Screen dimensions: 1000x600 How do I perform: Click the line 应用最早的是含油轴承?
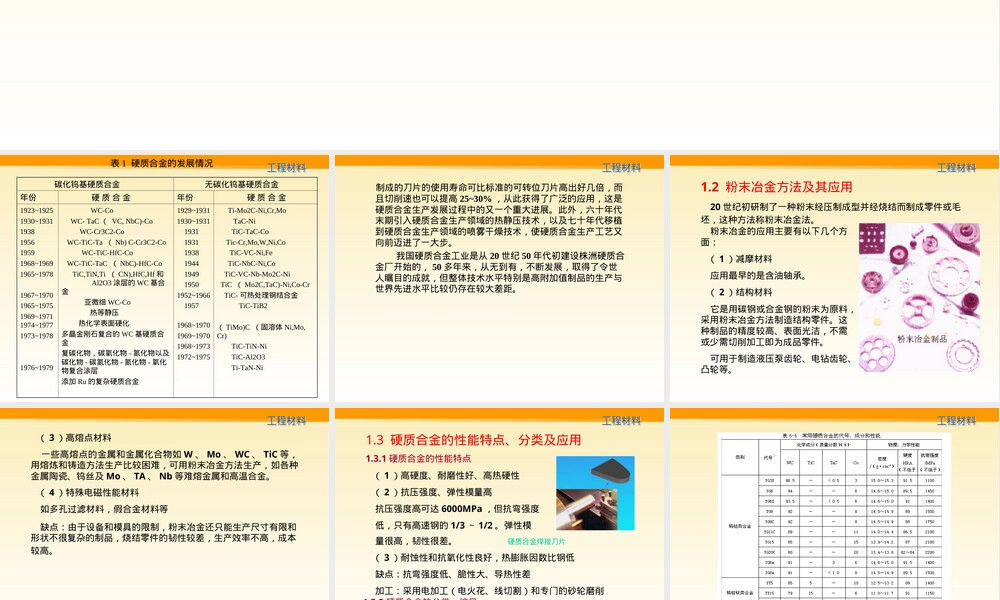(x=758, y=275)
